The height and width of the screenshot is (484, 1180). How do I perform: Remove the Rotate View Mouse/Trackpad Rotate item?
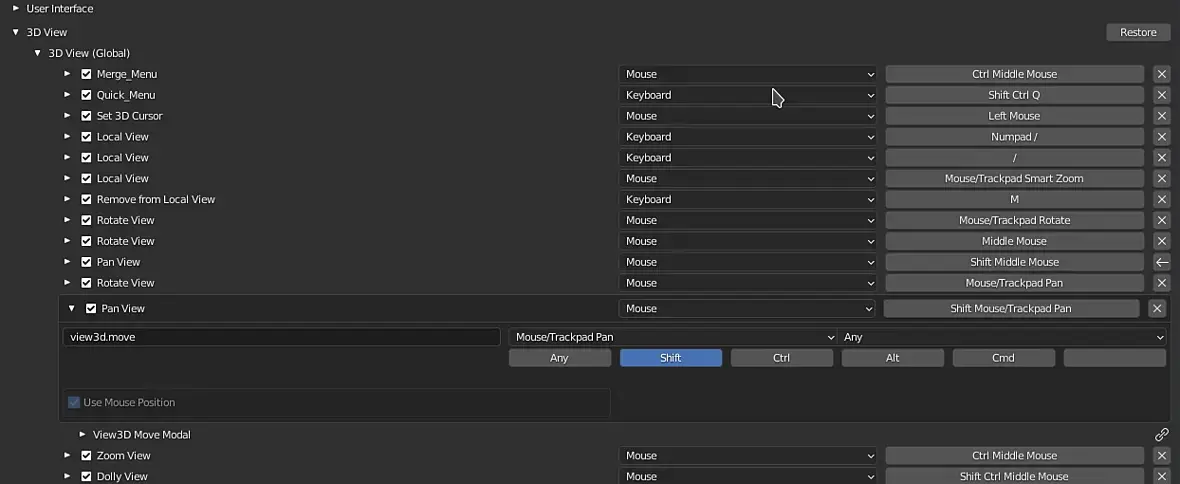1161,220
